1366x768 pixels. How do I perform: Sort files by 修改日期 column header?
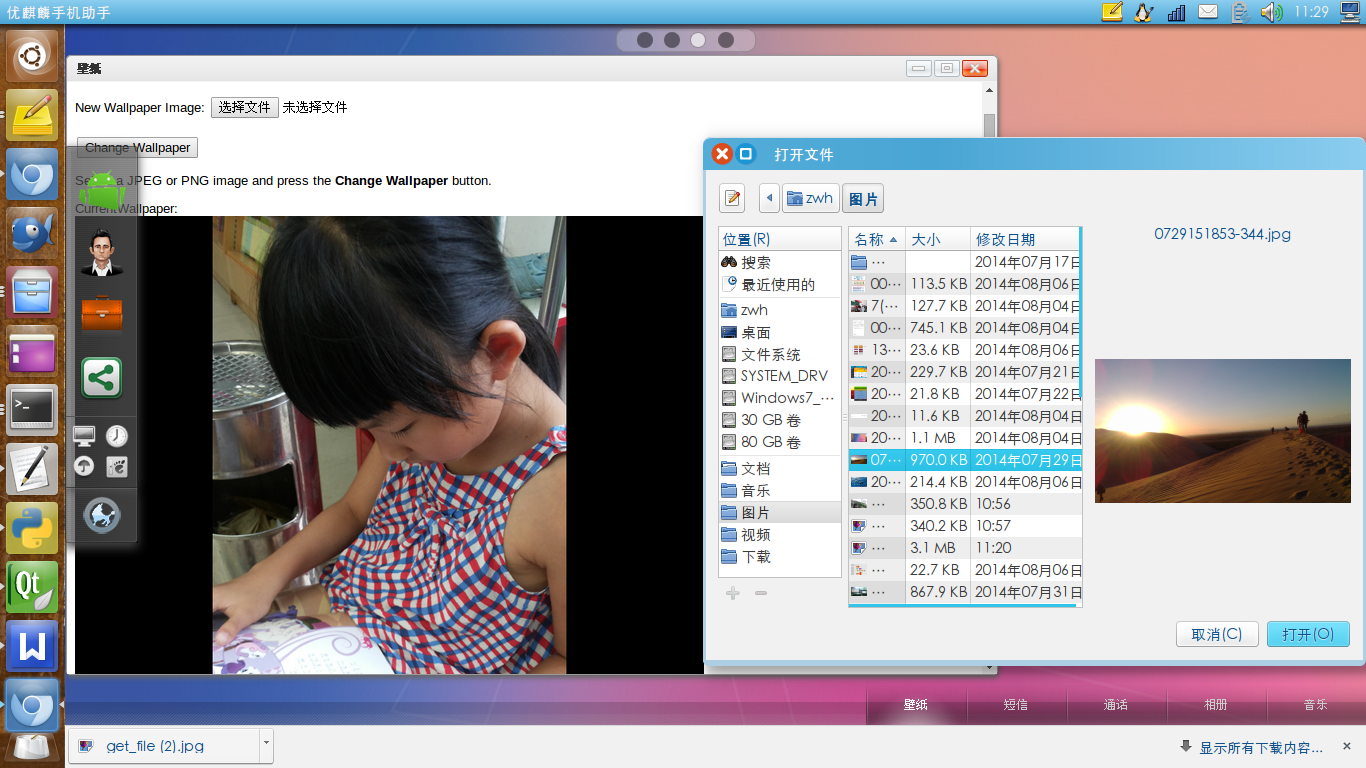pos(1020,239)
